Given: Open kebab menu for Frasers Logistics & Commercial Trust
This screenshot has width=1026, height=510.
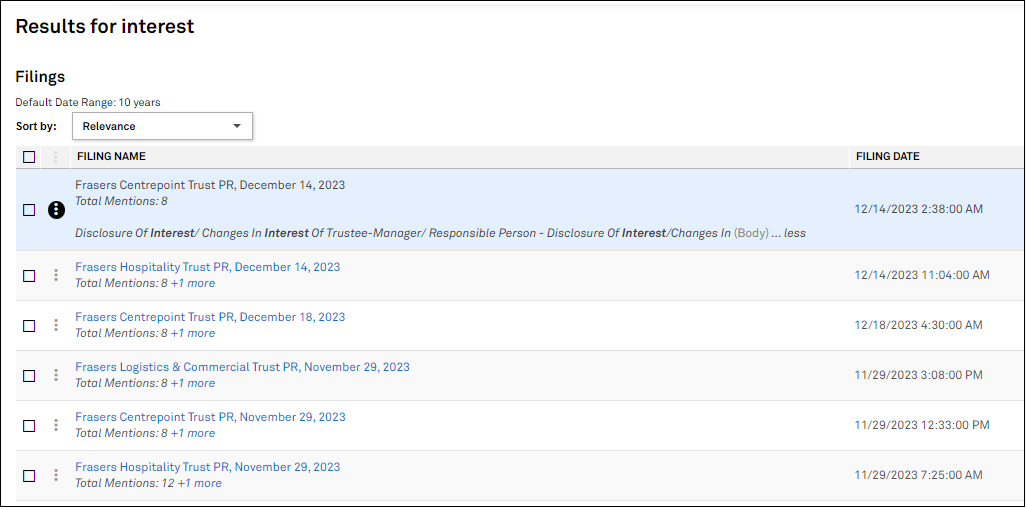Looking at the screenshot, I should 56,375.
